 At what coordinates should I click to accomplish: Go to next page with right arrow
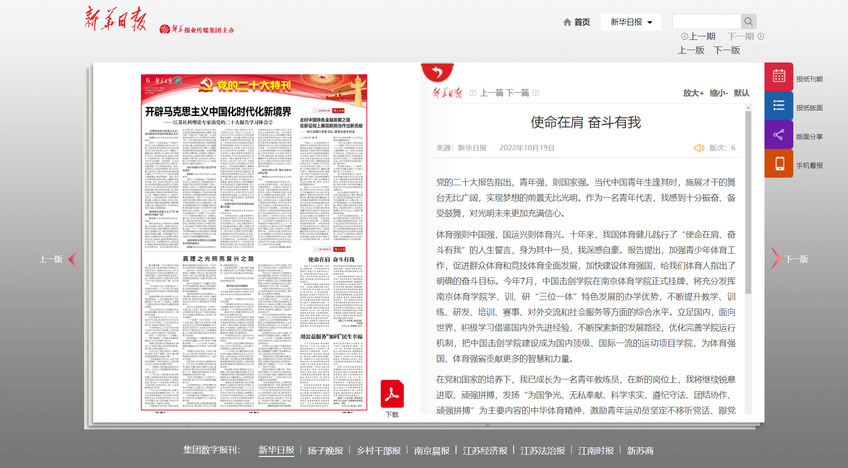click(775, 258)
